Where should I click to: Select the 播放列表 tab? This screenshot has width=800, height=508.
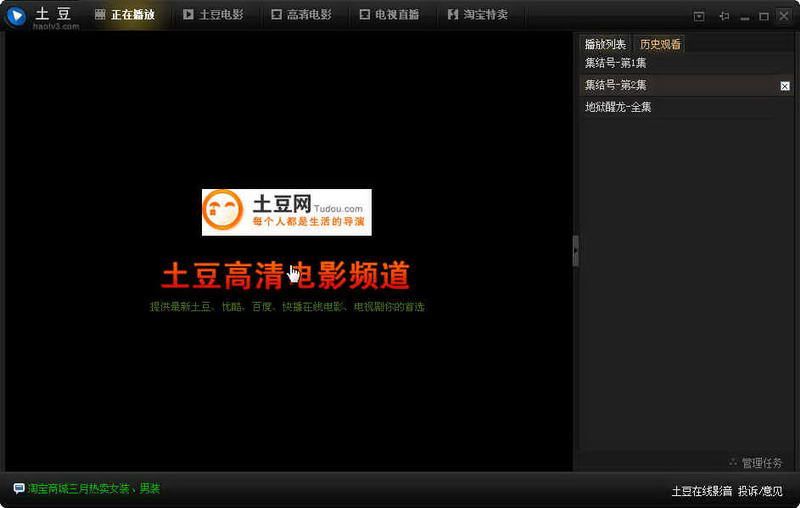[605, 44]
